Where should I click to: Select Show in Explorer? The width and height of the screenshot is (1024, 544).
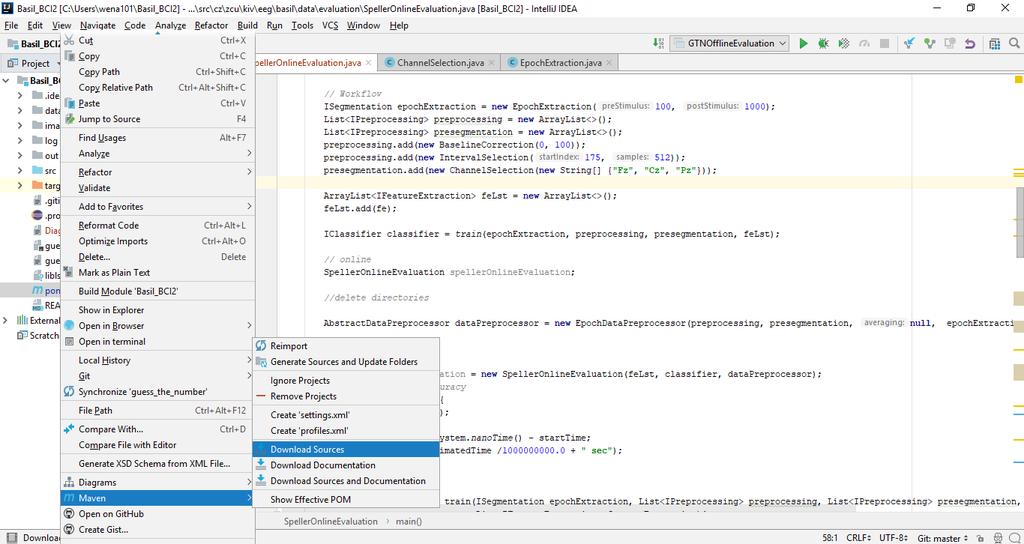(x=157, y=310)
